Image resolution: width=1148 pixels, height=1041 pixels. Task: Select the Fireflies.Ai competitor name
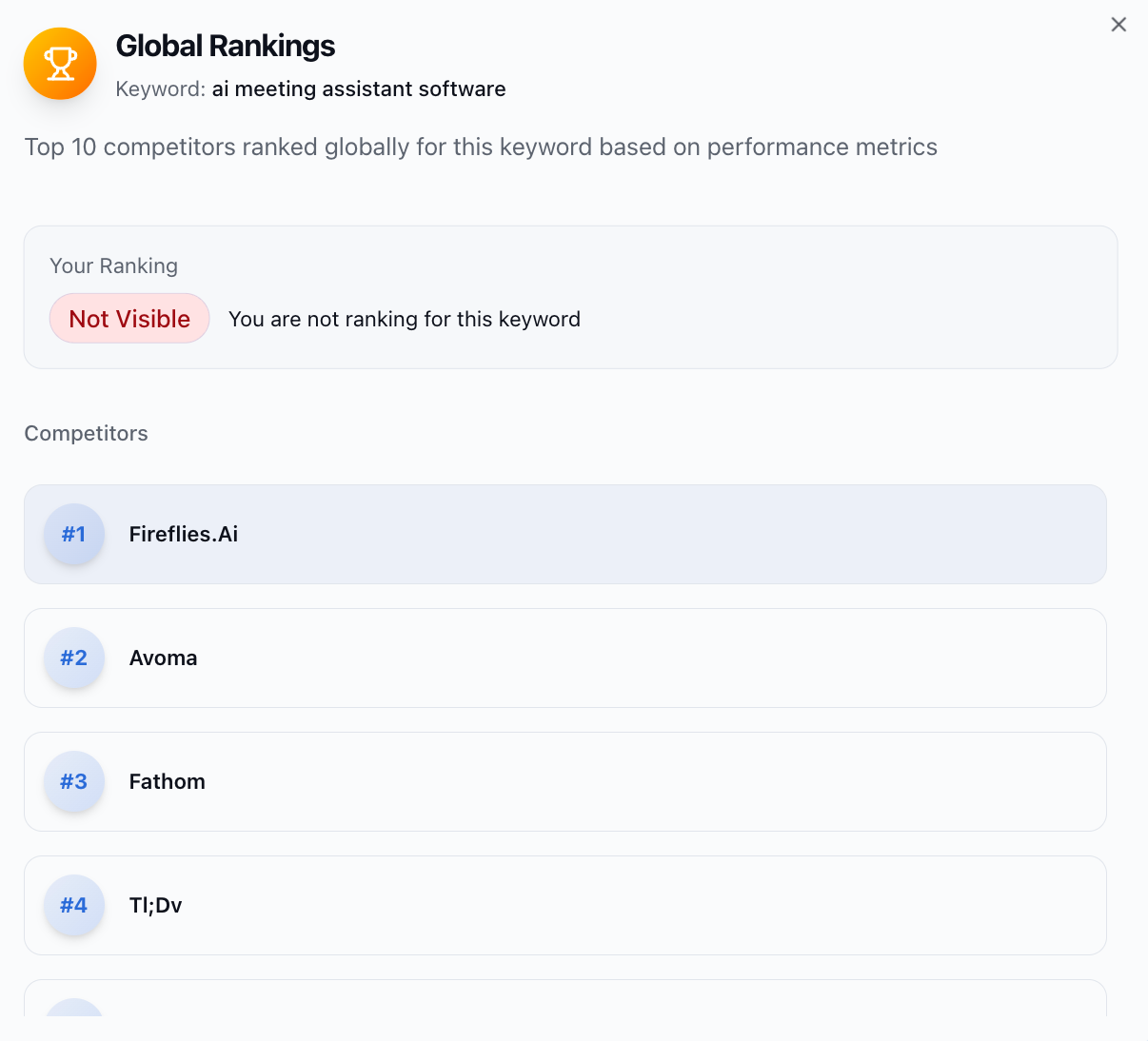coord(184,534)
